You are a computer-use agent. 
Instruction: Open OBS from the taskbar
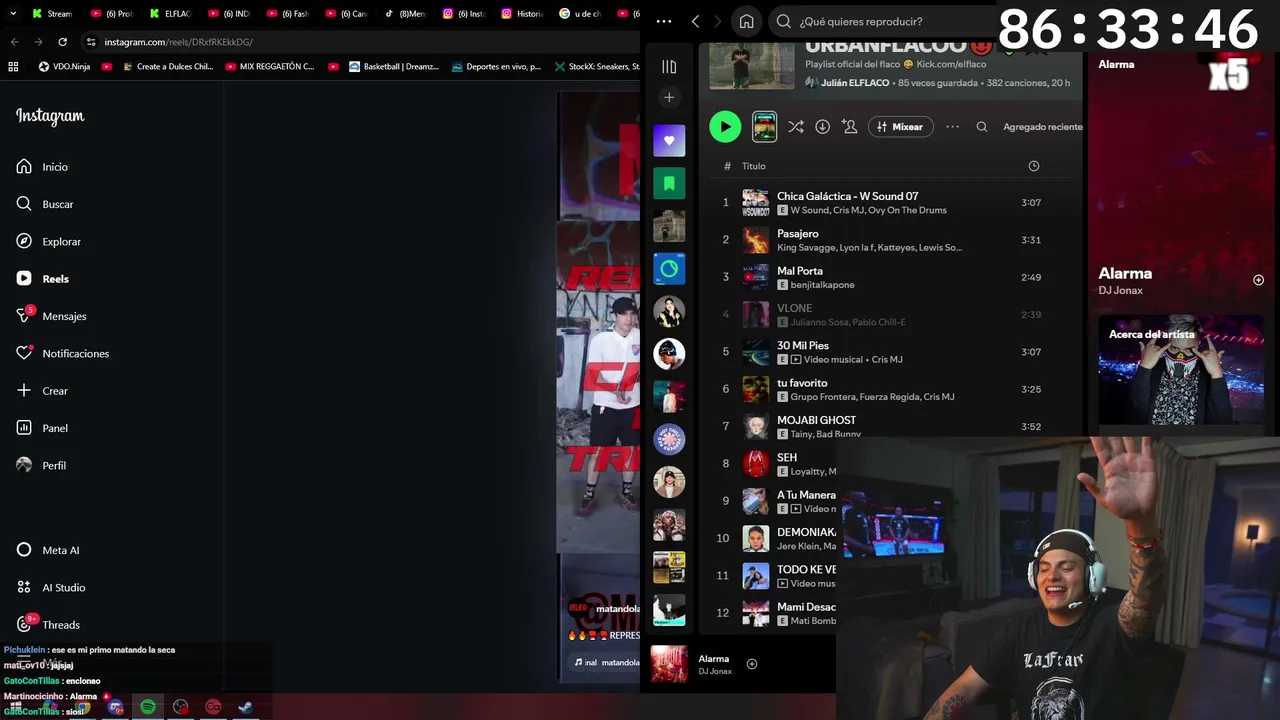click(x=180, y=707)
